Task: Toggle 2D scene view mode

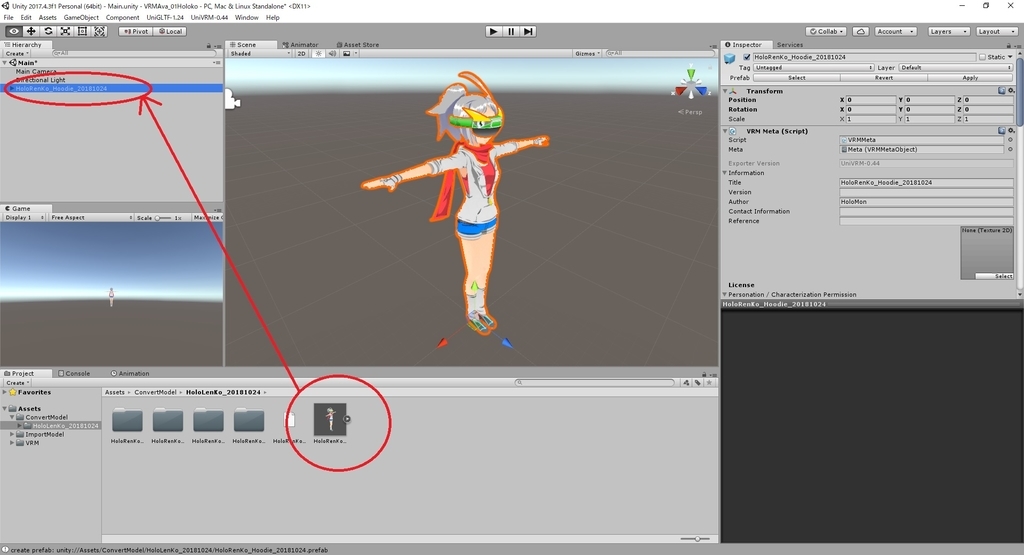Action: coord(302,54)
